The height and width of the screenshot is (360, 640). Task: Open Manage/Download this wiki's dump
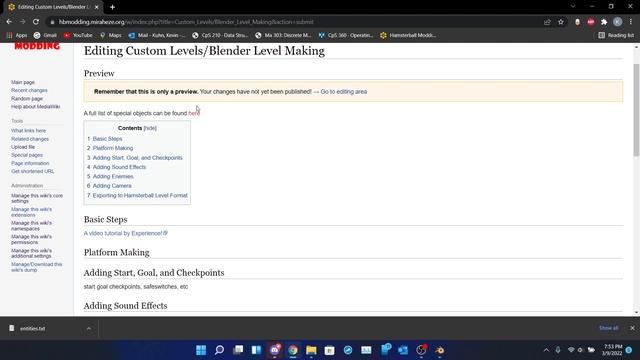37,267
